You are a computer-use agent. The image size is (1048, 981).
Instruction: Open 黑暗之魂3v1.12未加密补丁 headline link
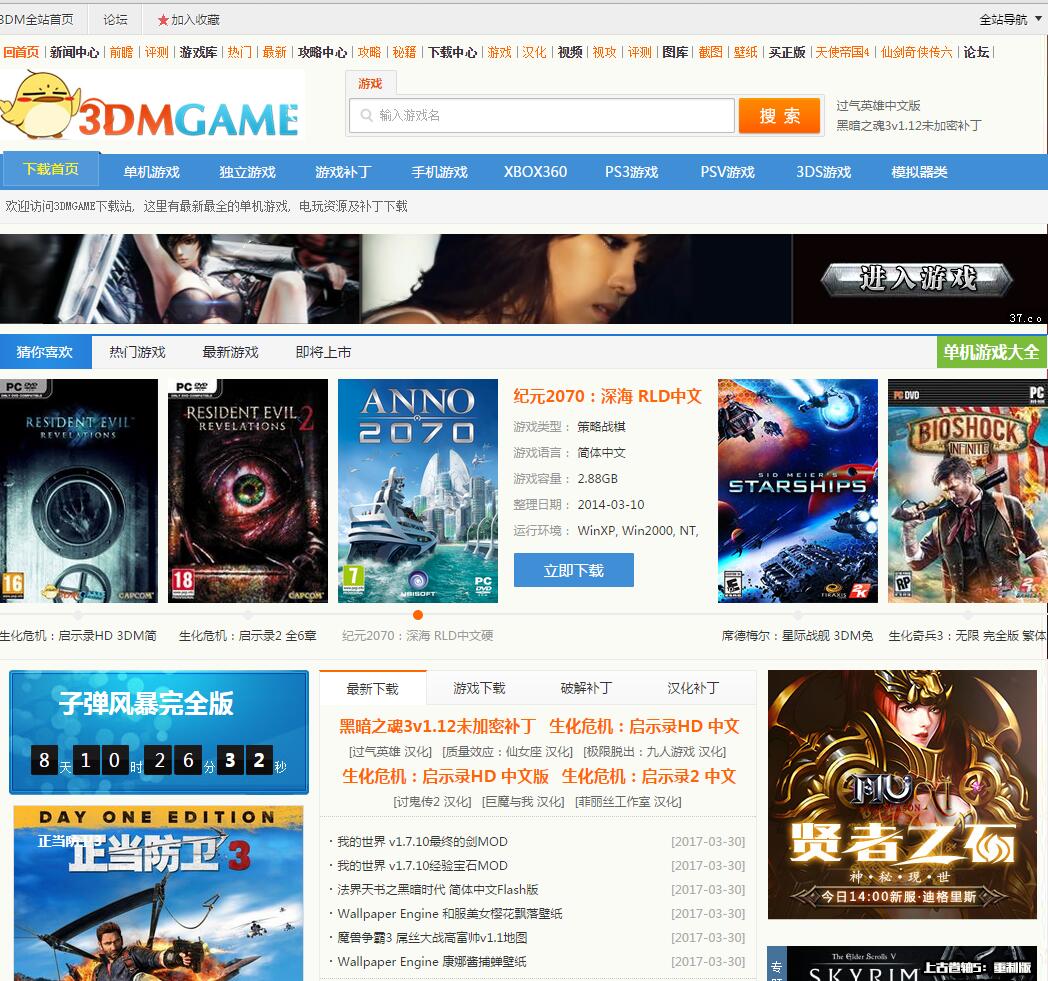[x=437, y=726]
